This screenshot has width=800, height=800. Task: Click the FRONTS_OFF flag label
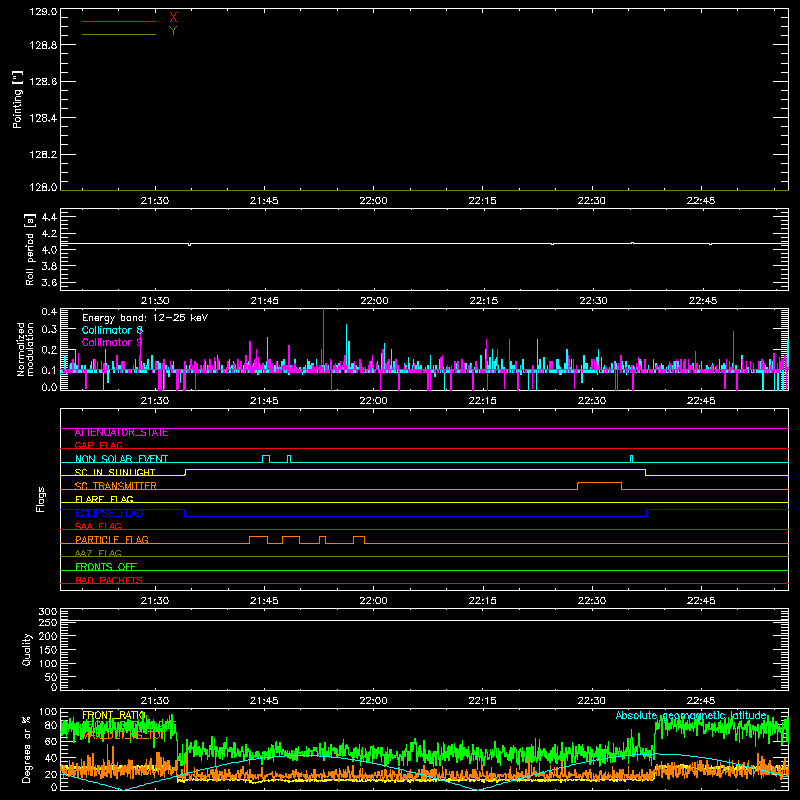pyautogui.click(x=106, y=567)
